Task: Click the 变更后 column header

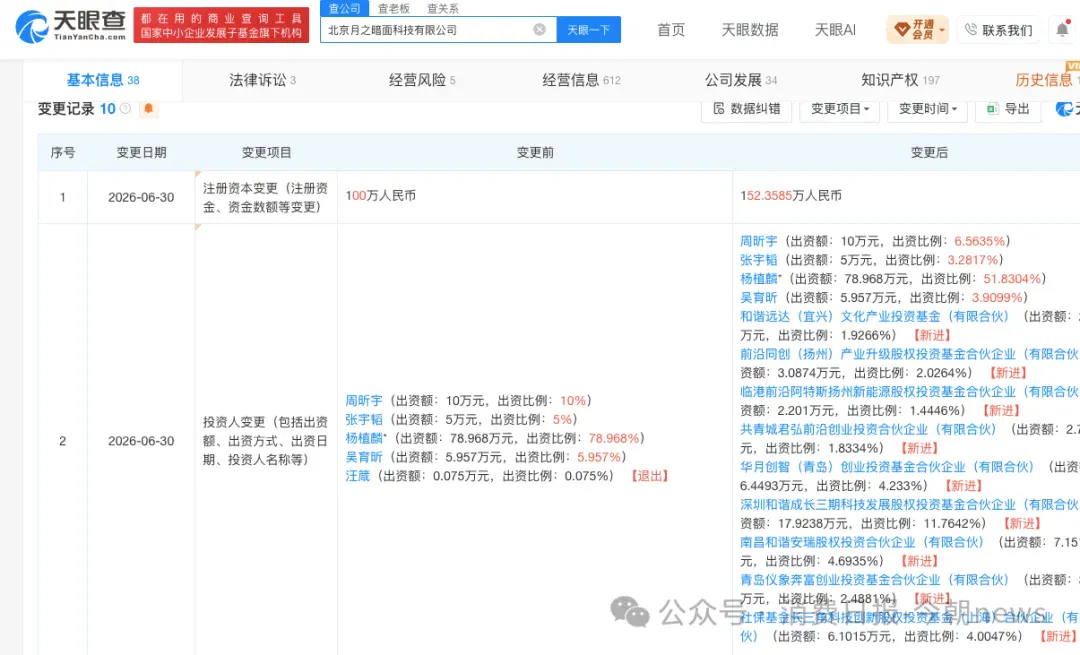Action: [x=929, y=152]
